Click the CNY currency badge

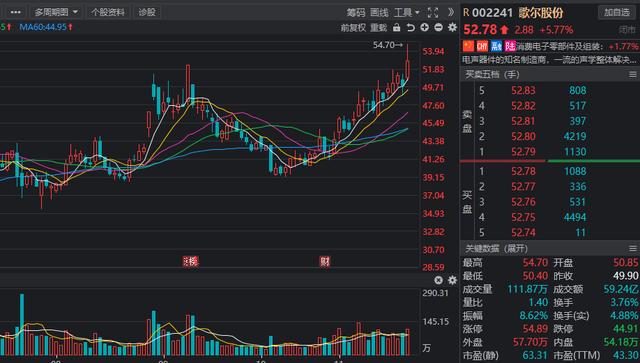tap(482, 46)
